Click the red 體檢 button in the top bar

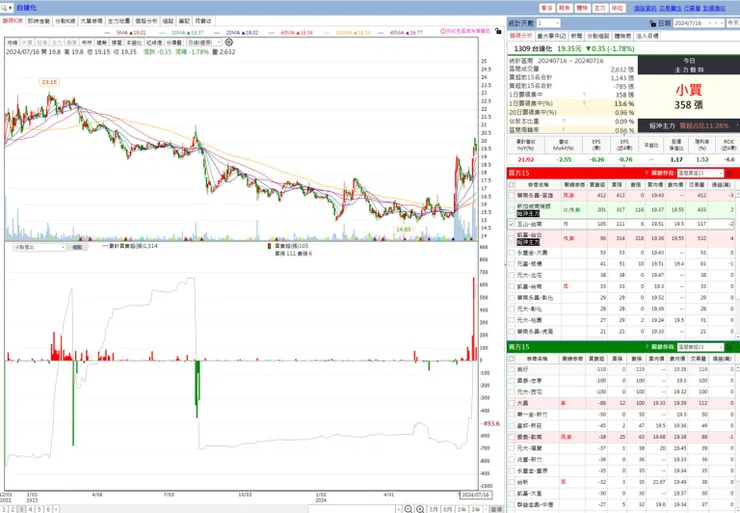[x=582, y=8]
